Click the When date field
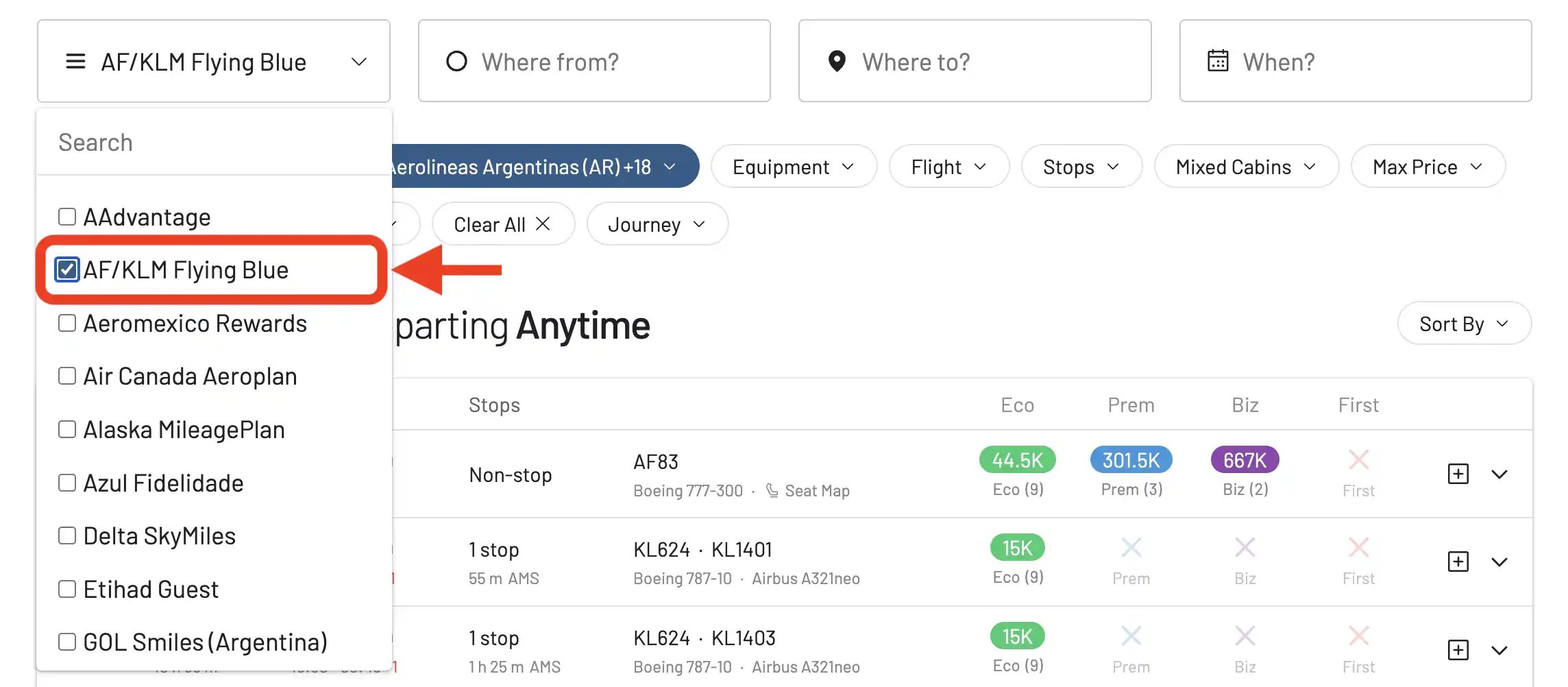Viewport: 1568px width, 687px height. pos(1356,61)
